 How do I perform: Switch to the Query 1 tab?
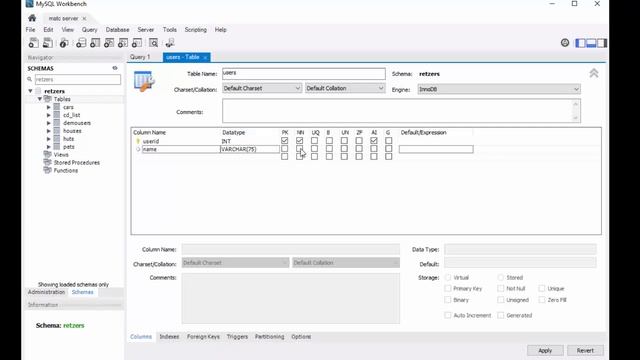(140, 57)
